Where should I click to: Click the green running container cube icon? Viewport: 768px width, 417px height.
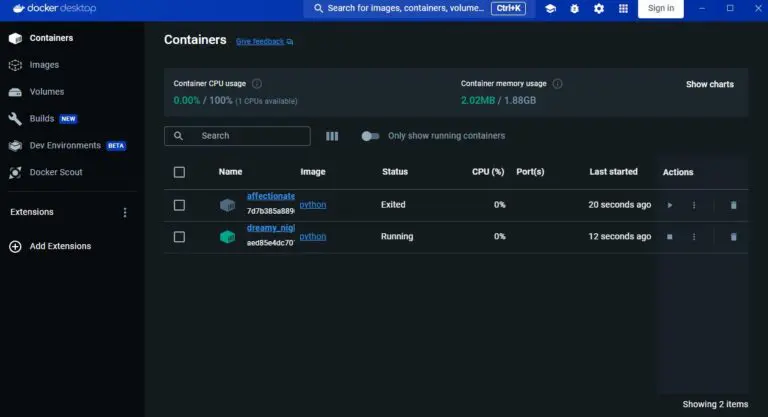point(227,237)
